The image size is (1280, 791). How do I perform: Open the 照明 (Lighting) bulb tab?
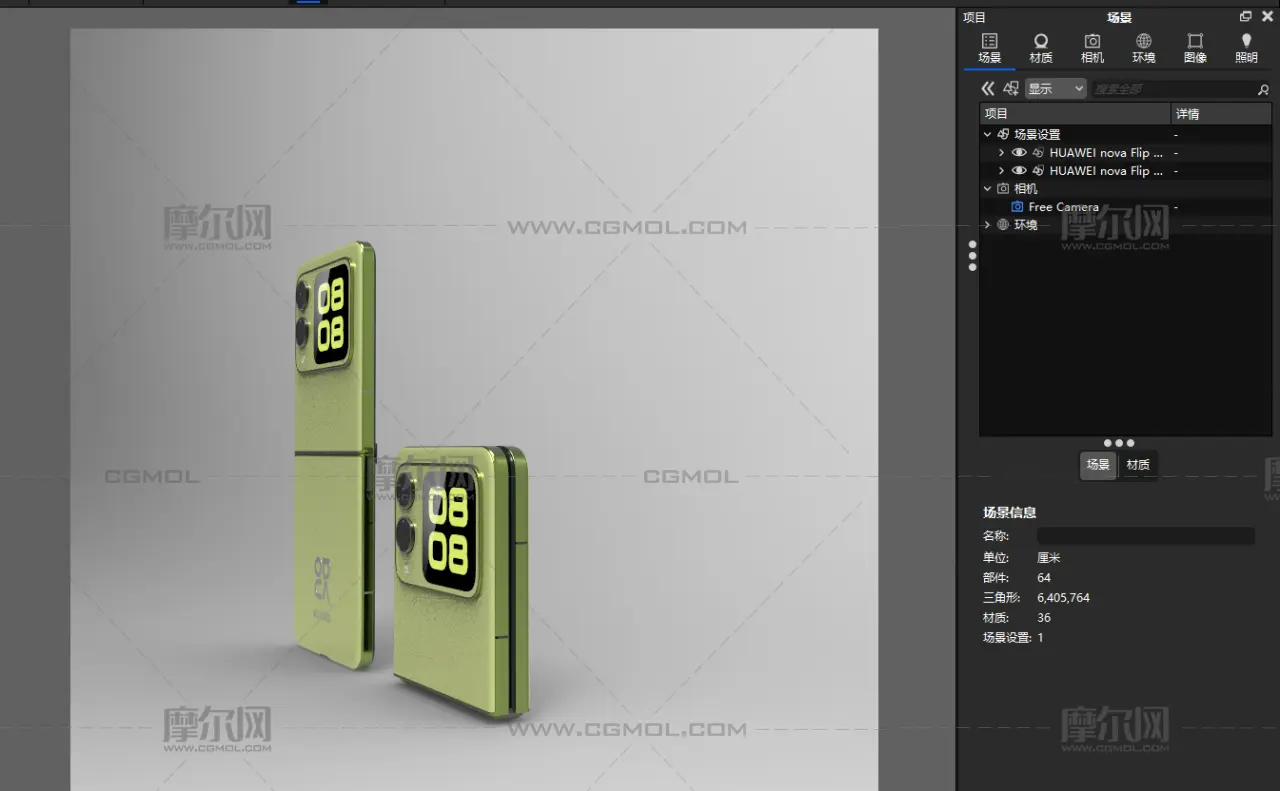(x=1246, y=47)
